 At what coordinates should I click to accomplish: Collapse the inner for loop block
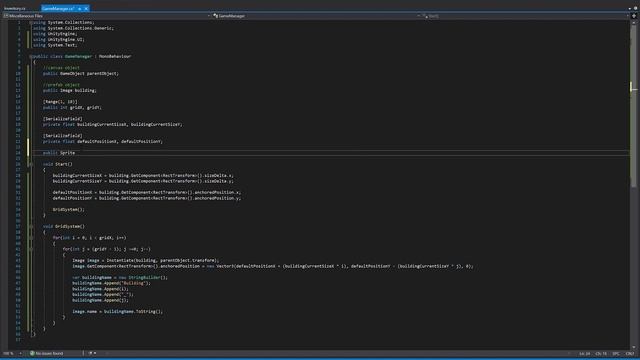(31, 249)
